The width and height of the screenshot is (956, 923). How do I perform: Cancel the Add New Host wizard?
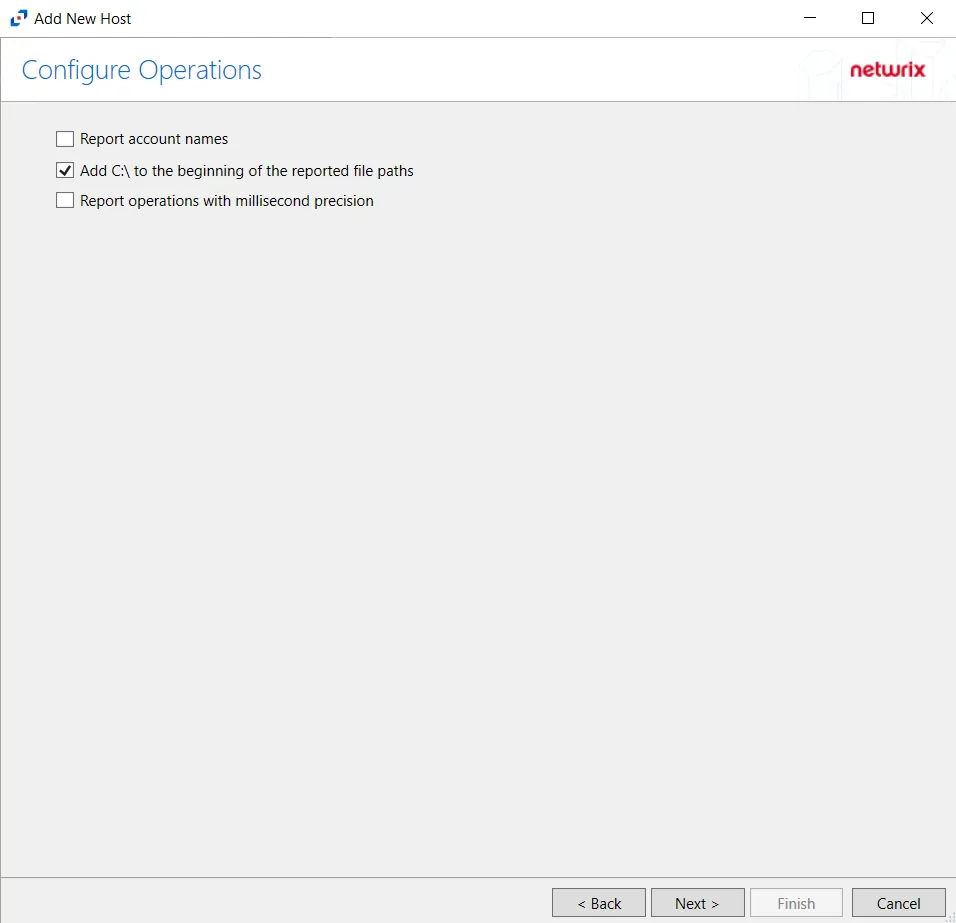[899, 903]
